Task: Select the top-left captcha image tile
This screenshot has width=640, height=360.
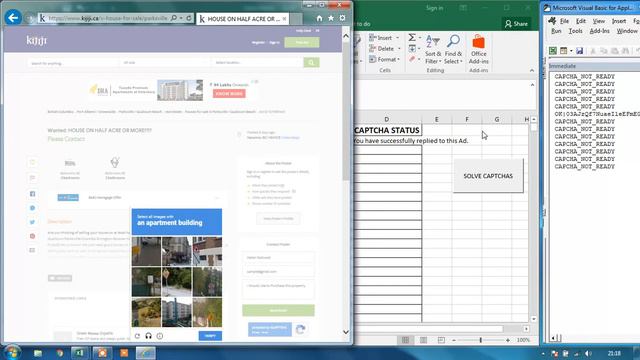Action: pos(146,251)
